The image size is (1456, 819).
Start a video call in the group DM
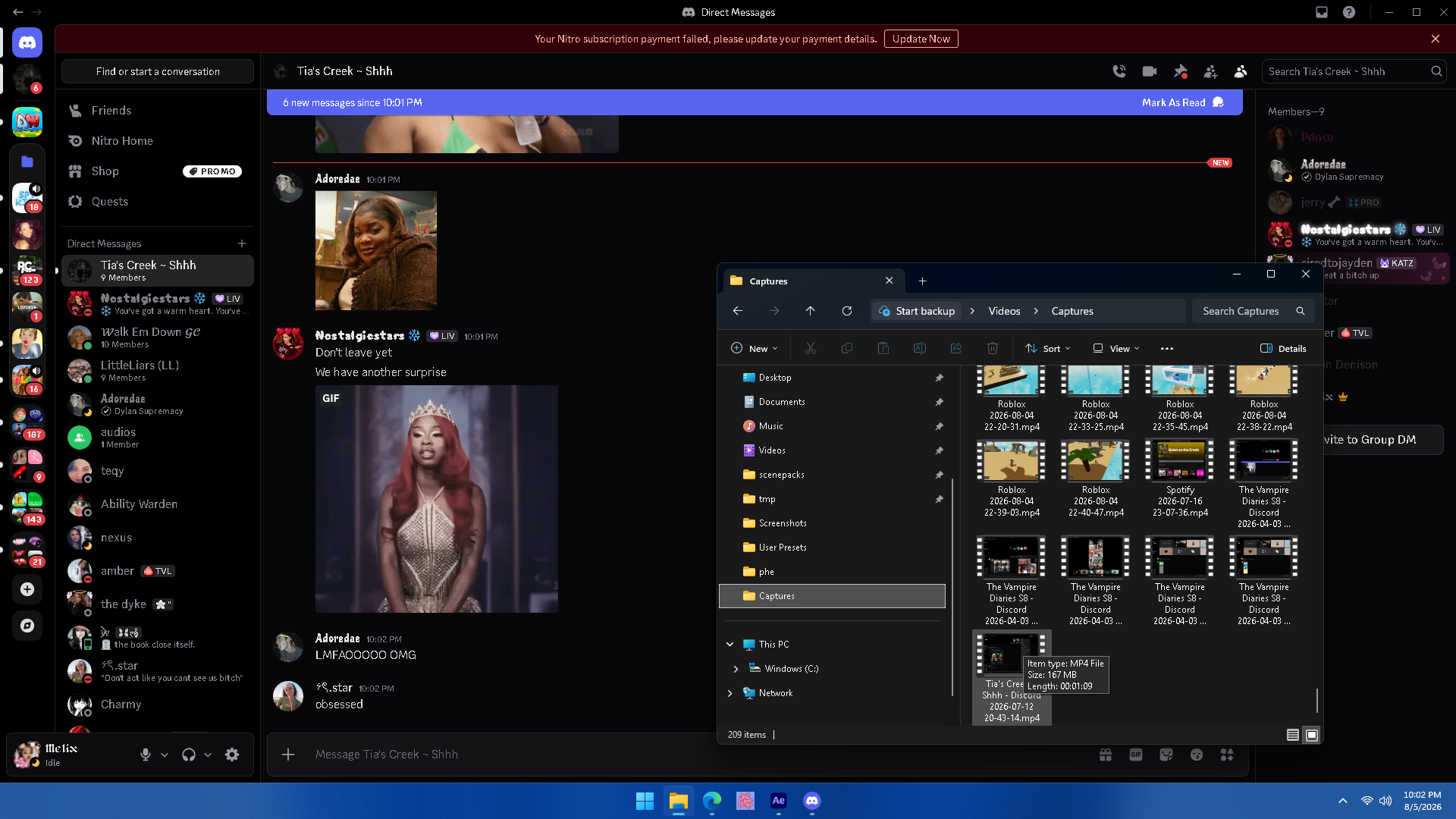(1150, 71)
